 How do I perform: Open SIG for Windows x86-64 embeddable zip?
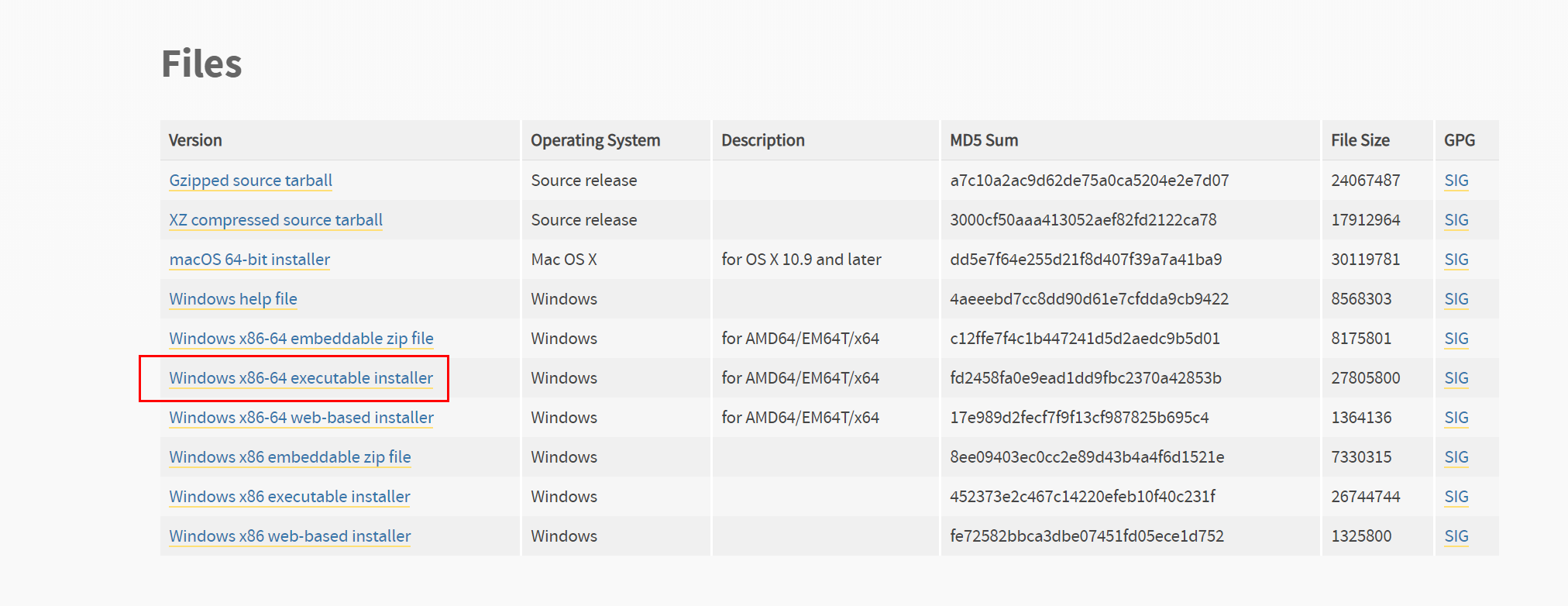click(x=1456, y=339)
